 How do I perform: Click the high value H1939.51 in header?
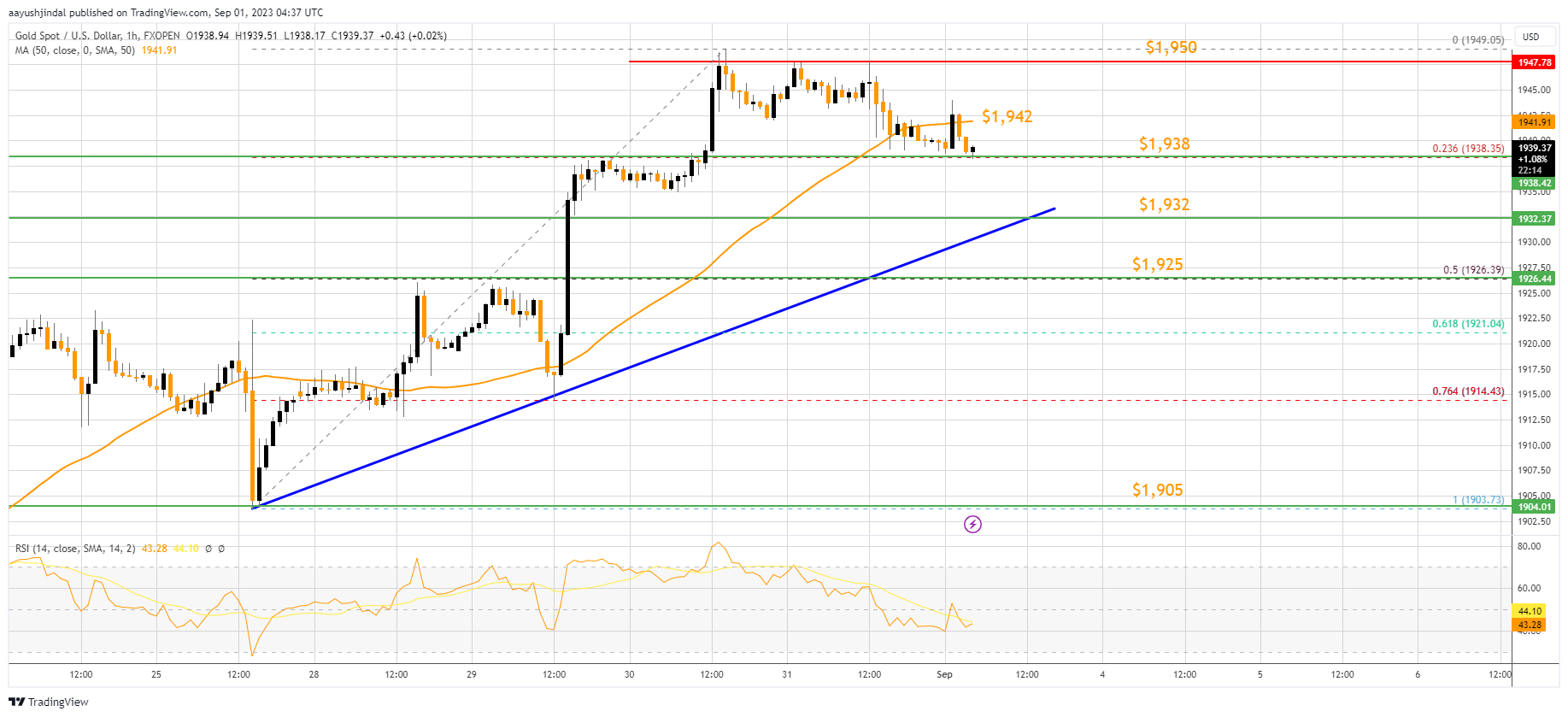256,35
